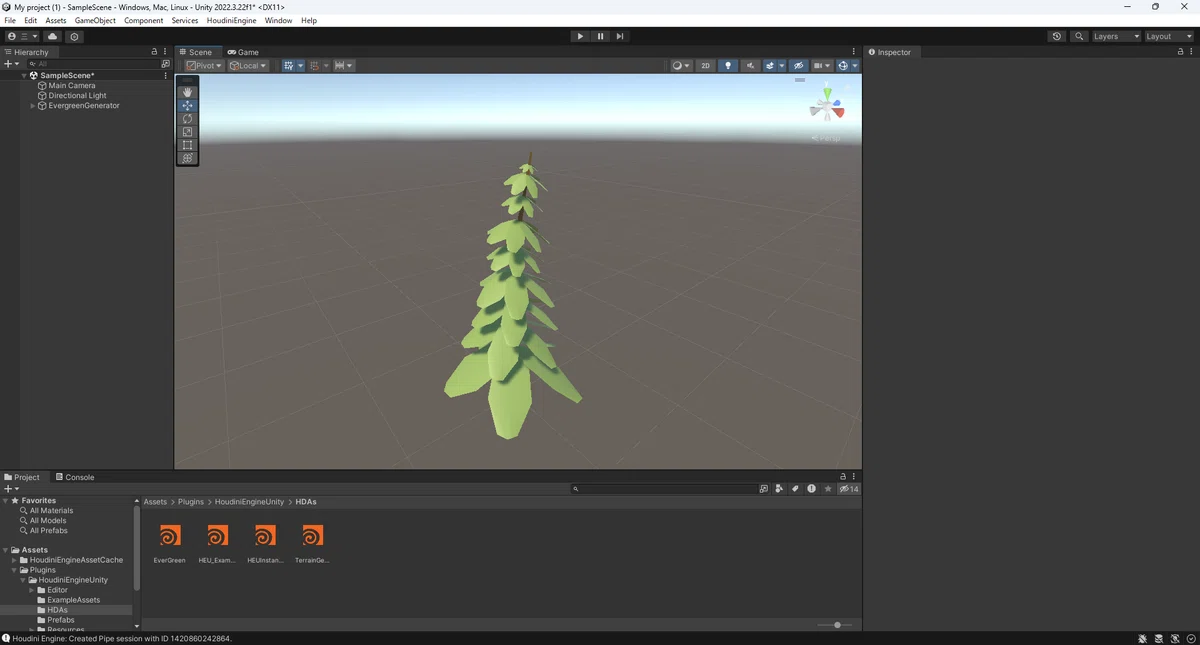
Task: Click HoudiniEngineUnity in the breadcrumb
Action: pyautogui.click(x=249, y=502)
